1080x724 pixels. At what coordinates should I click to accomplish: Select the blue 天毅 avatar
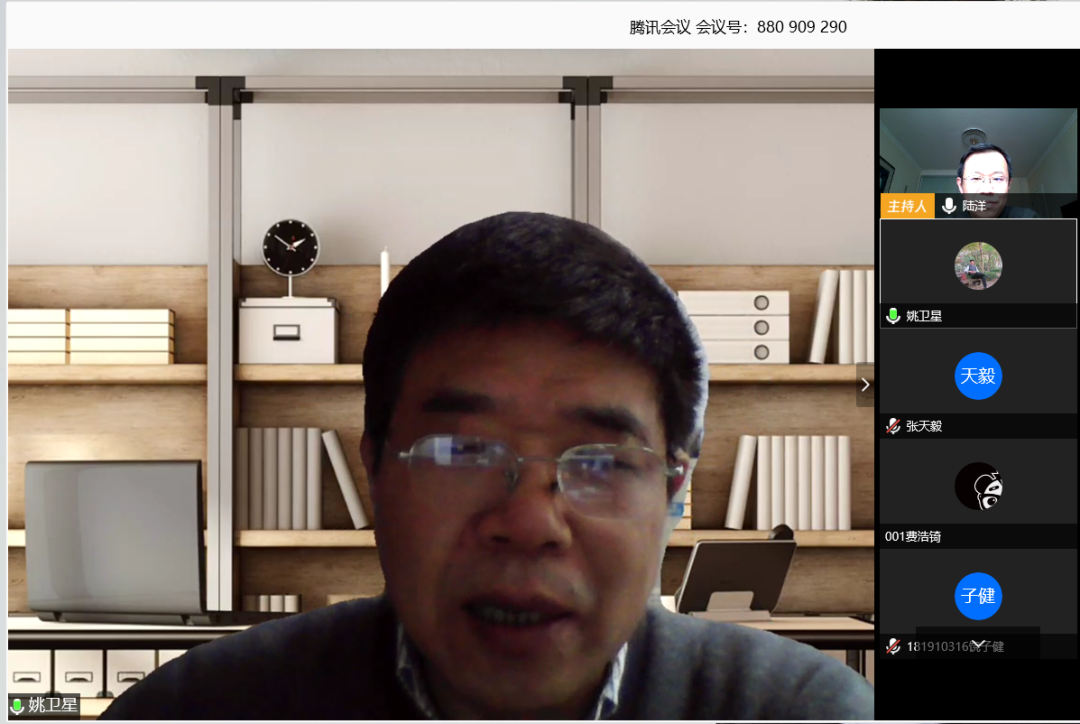978,376
